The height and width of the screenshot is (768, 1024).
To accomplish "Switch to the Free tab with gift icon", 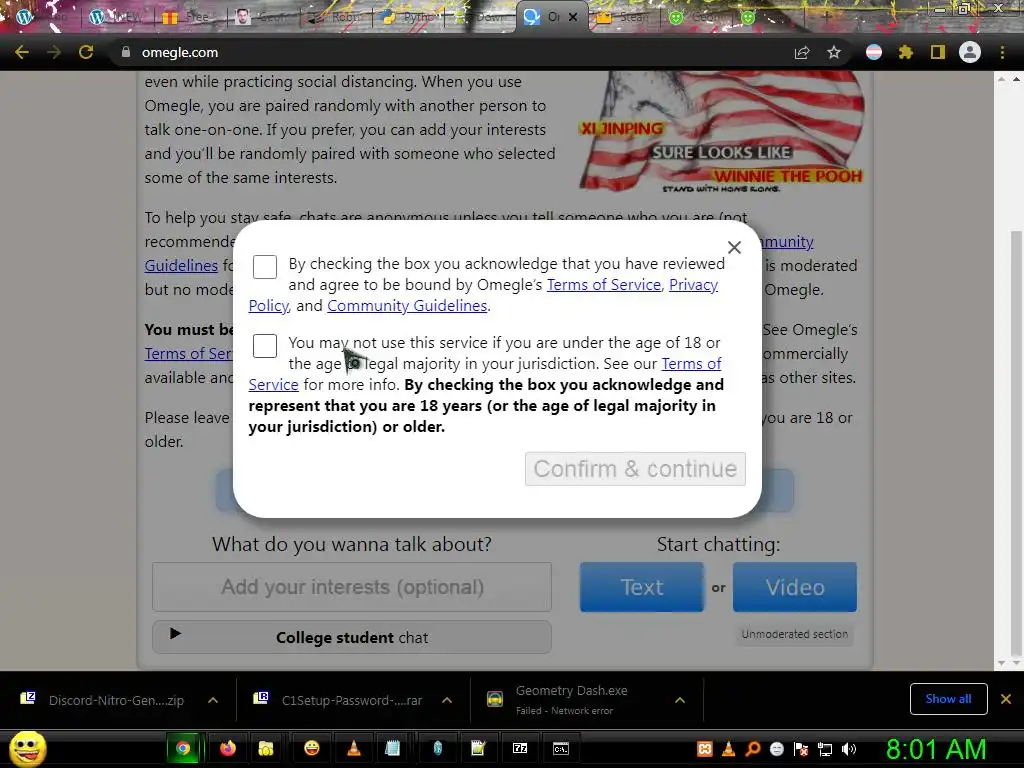I will coord(189,17).
